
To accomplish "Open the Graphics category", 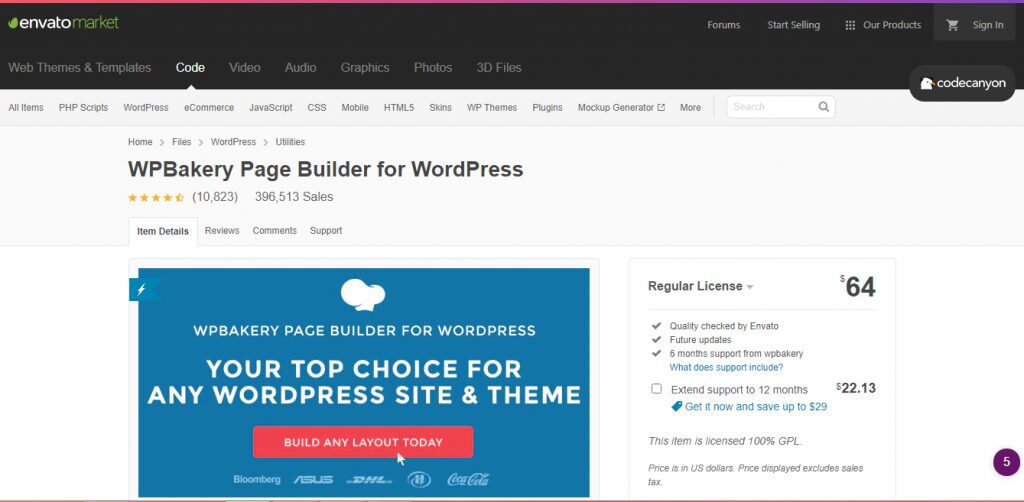I will pos(365,67).
